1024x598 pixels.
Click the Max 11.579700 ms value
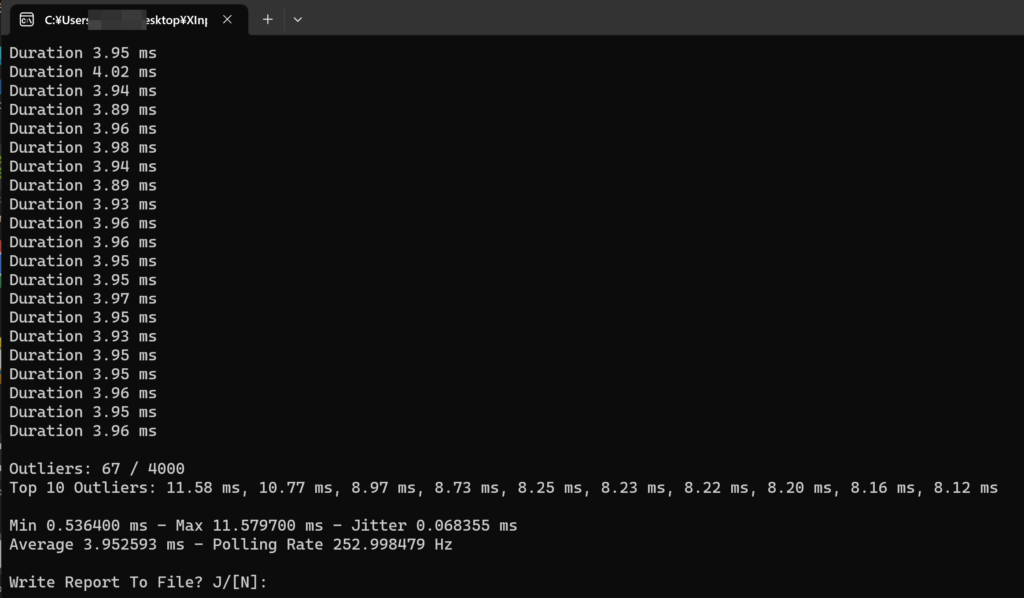(x=246, y=525)
